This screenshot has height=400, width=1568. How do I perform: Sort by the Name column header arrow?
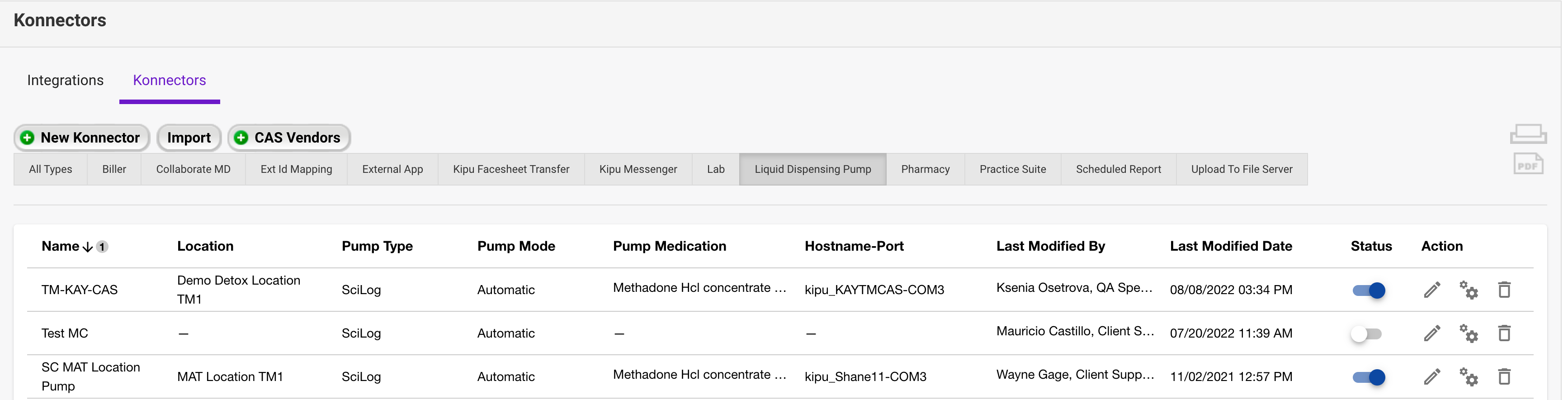(x=87, y=247)
